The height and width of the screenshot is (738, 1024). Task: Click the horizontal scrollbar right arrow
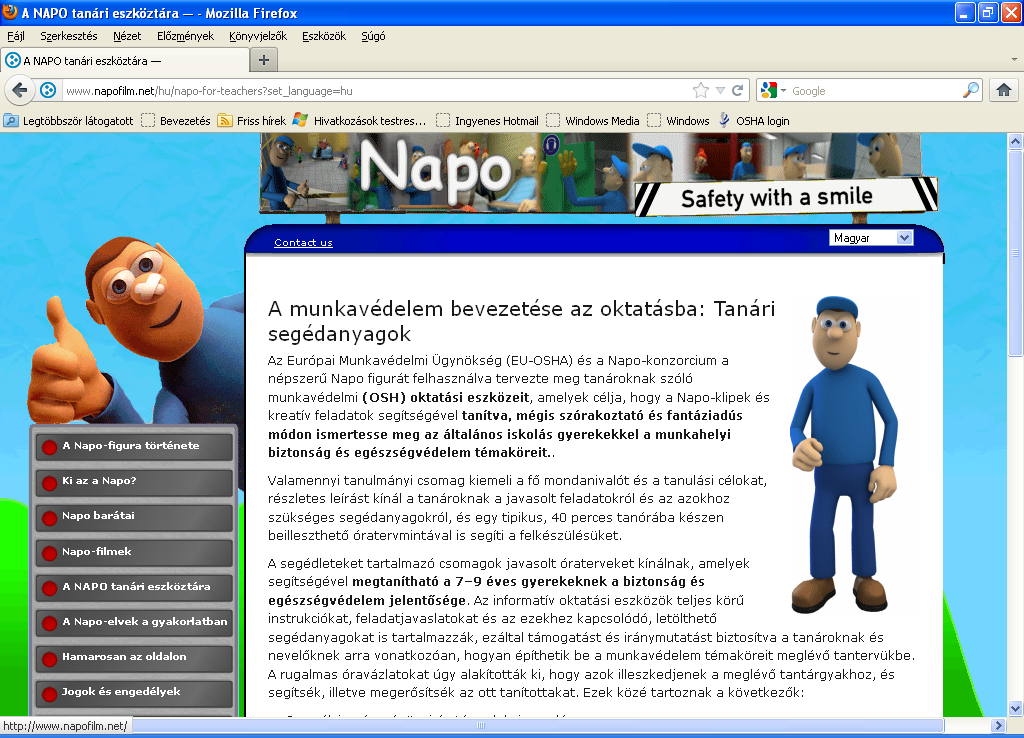pyautogui.click(x=997, y=725)
